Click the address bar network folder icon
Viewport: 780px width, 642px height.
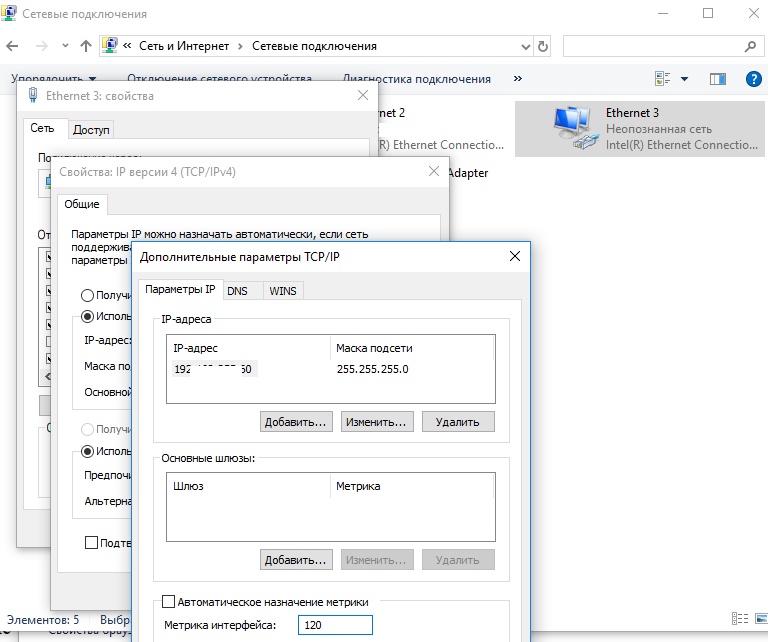tap(109, 45)
